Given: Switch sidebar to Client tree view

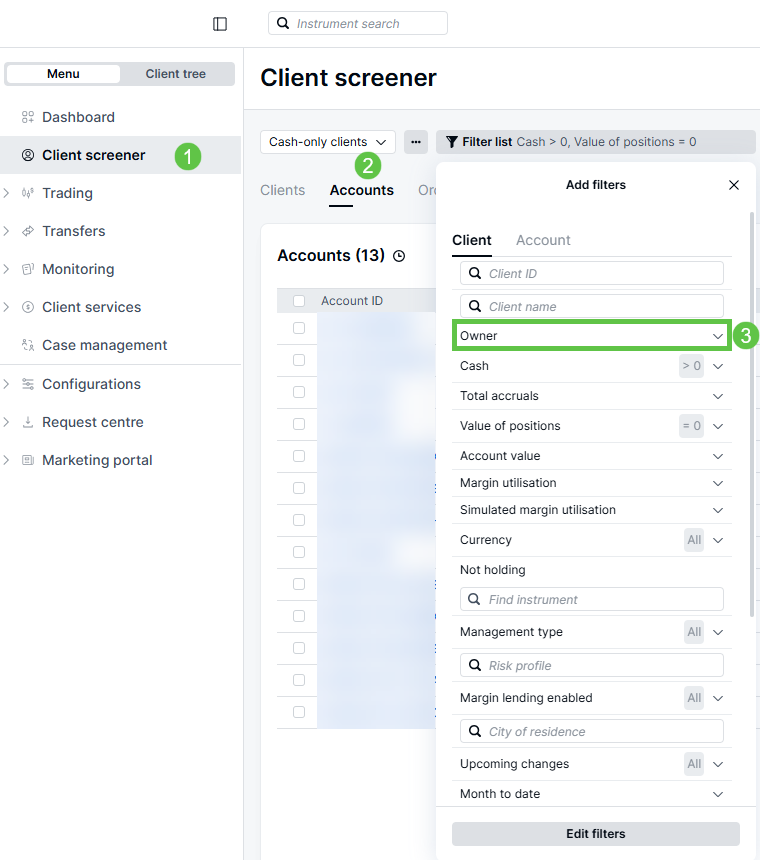Looking at the screenshot, I should point(176,74).
